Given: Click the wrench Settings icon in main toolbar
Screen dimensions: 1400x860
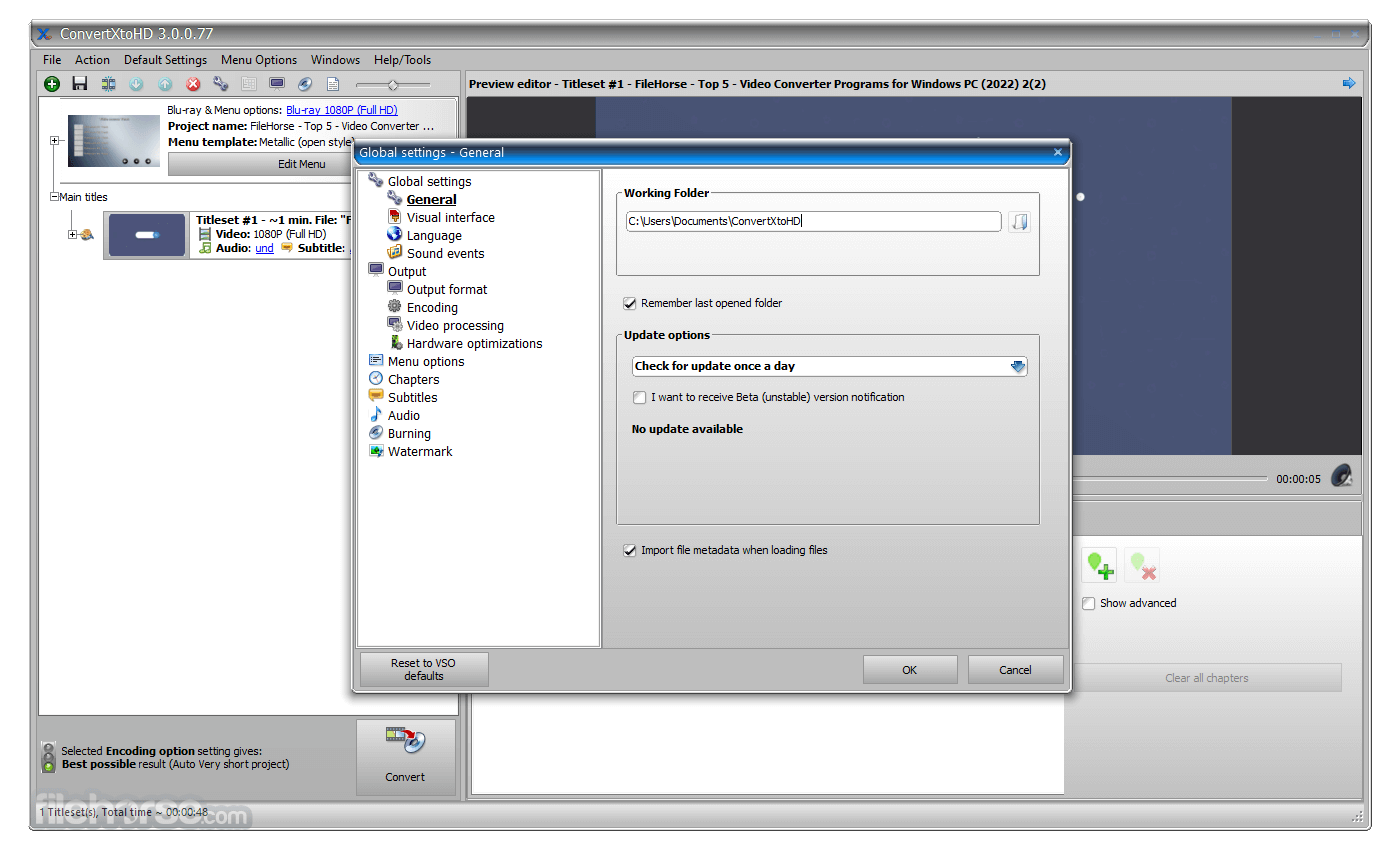Looking at the screenshot, I should tap(221, 85).
